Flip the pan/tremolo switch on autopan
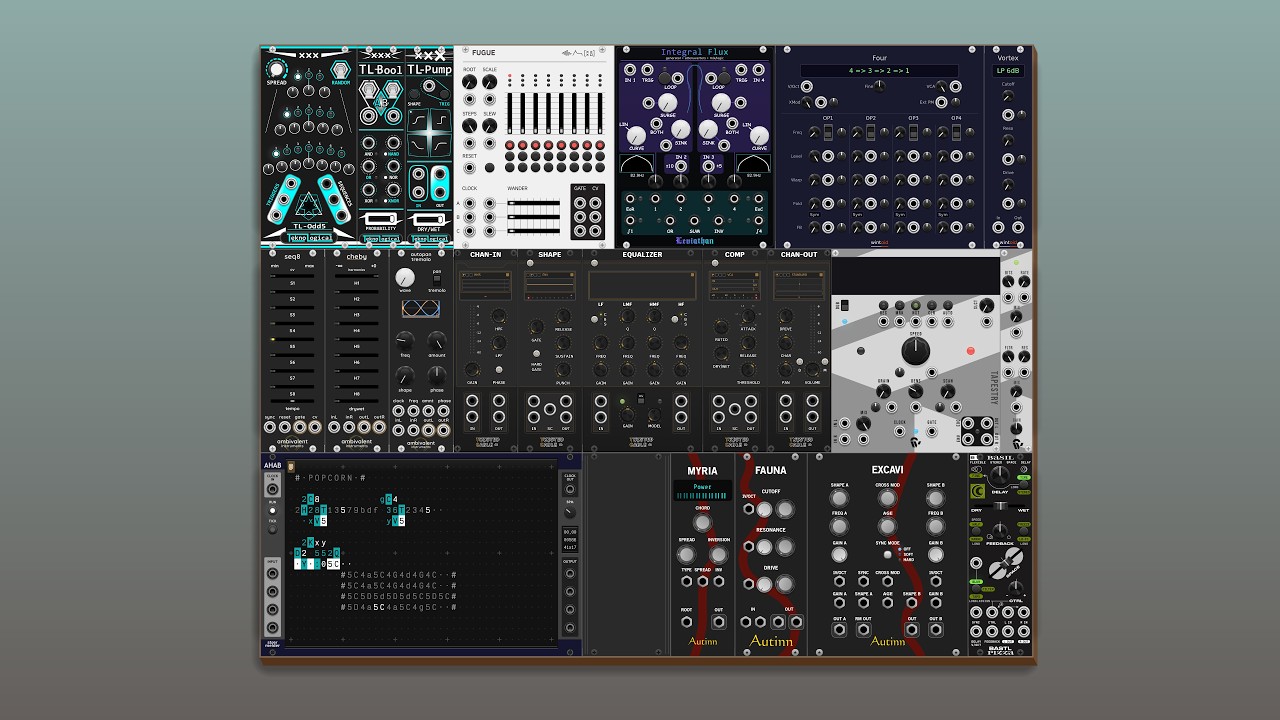 (437, 280)
